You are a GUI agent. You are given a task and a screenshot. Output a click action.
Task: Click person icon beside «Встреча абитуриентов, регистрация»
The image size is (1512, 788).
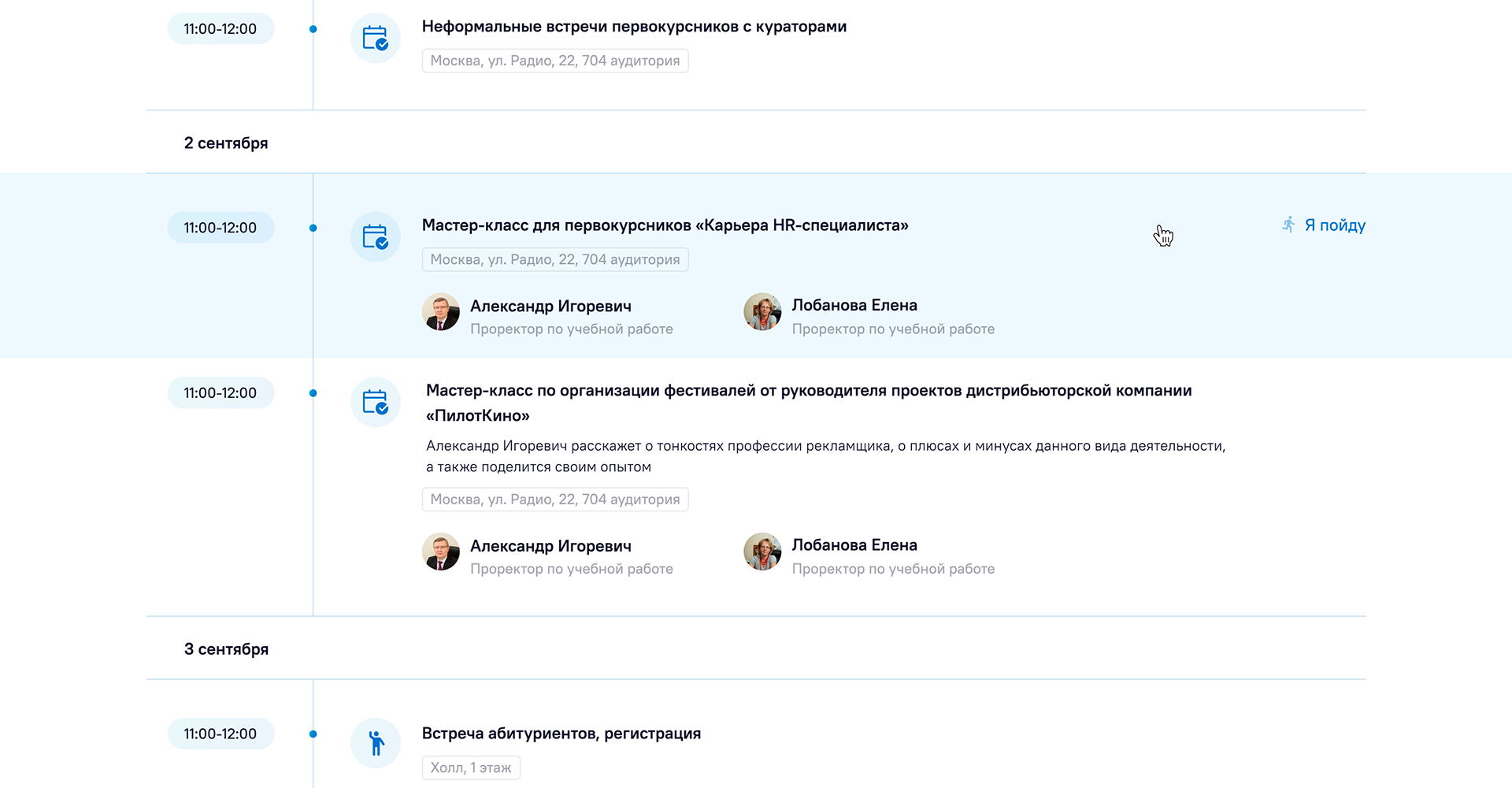click(x=376, y=742)
